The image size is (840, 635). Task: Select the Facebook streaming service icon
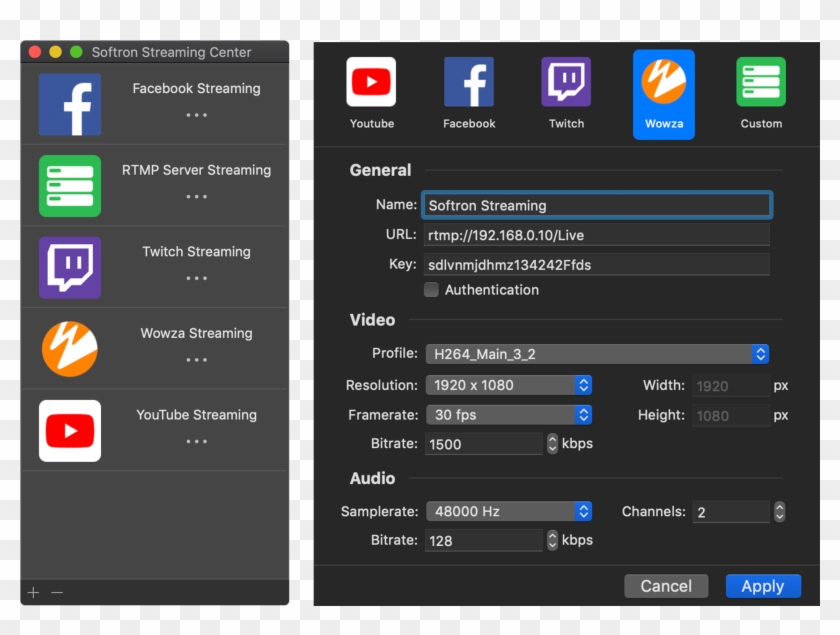[x=468, y=82]
